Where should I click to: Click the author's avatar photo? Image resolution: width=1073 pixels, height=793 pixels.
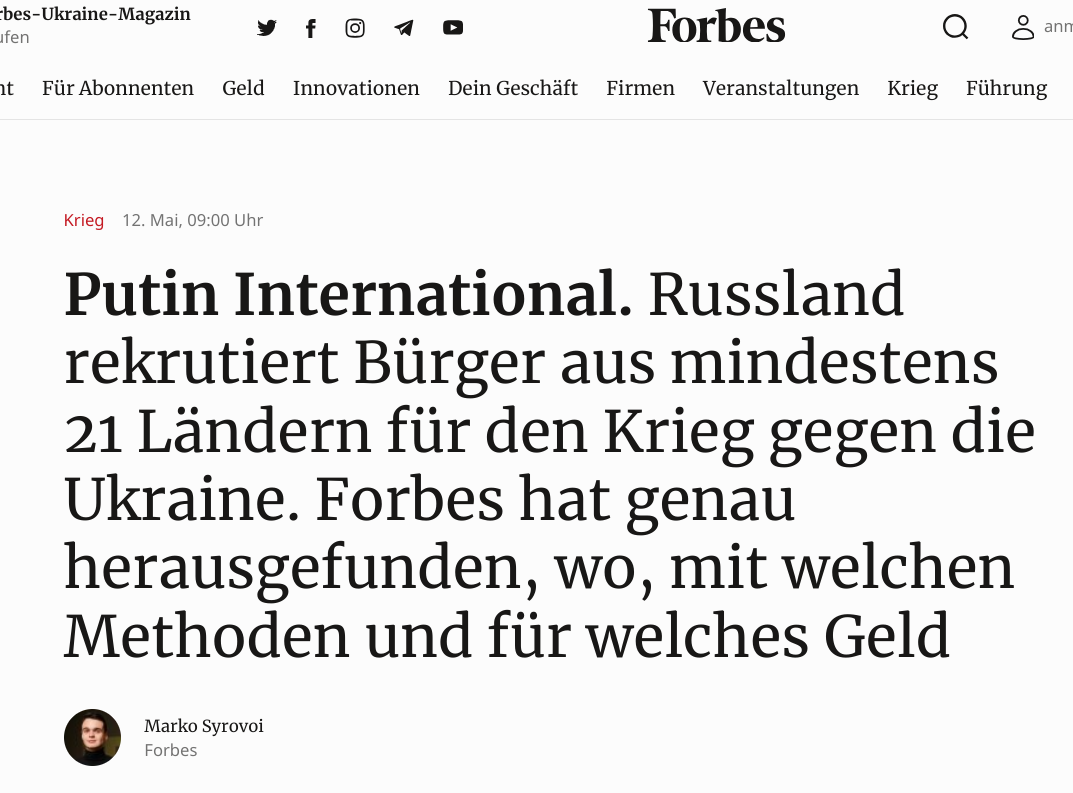click(x=93, y=738)
